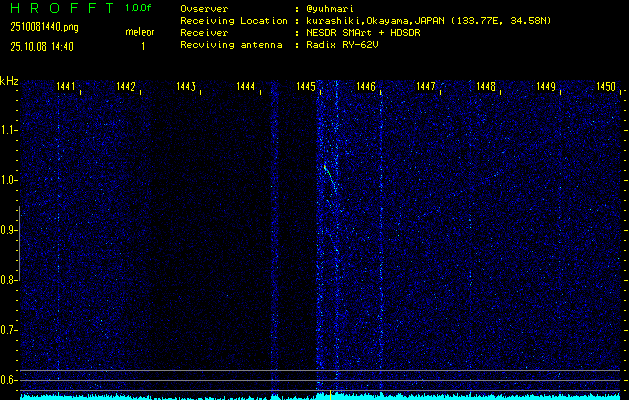Click the 1448 time axis label
Image resolution: width=629 pixels, height=400 pixels.
(486, 86)
